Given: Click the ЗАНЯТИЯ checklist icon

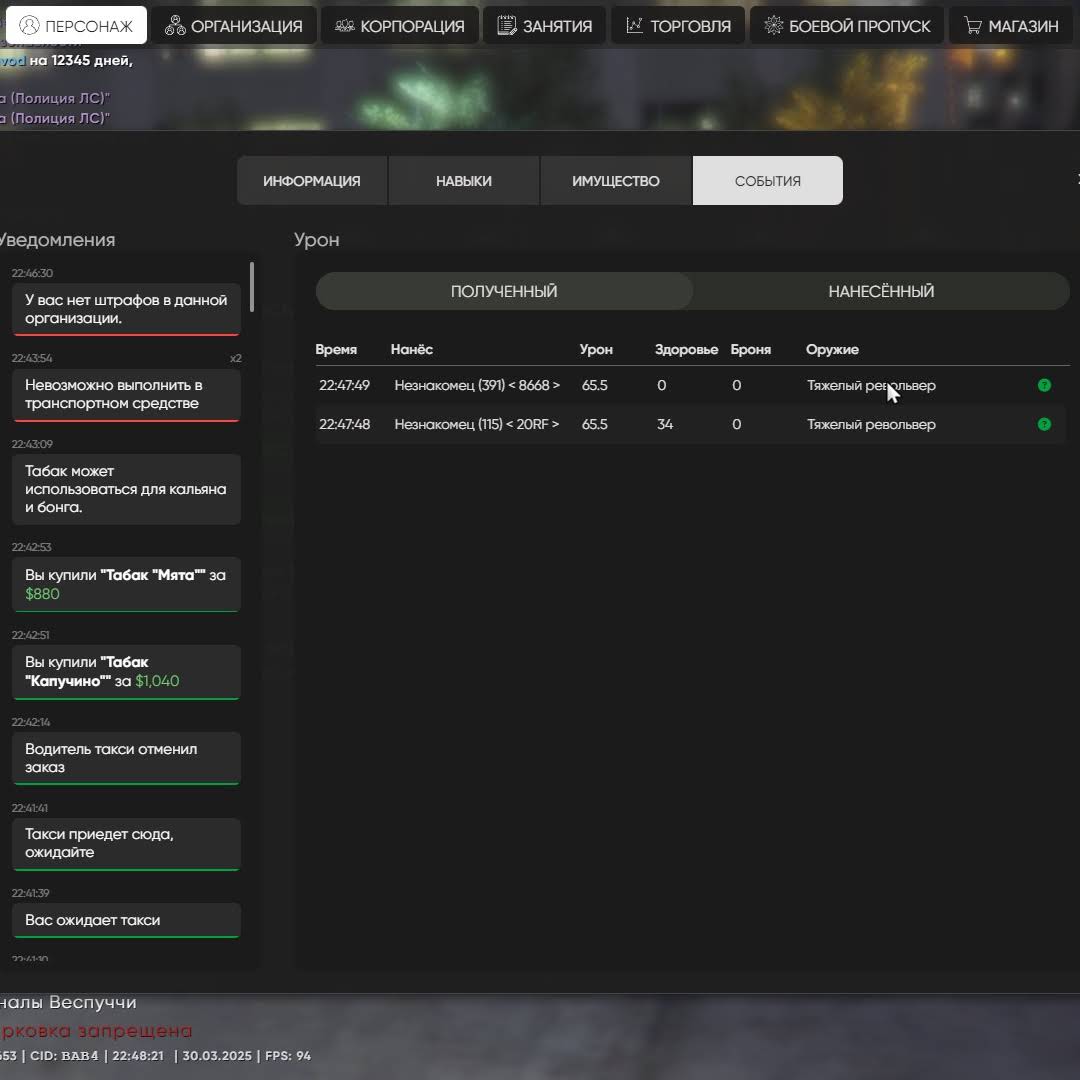Looking at the screenshot, I should pos(507,26).
